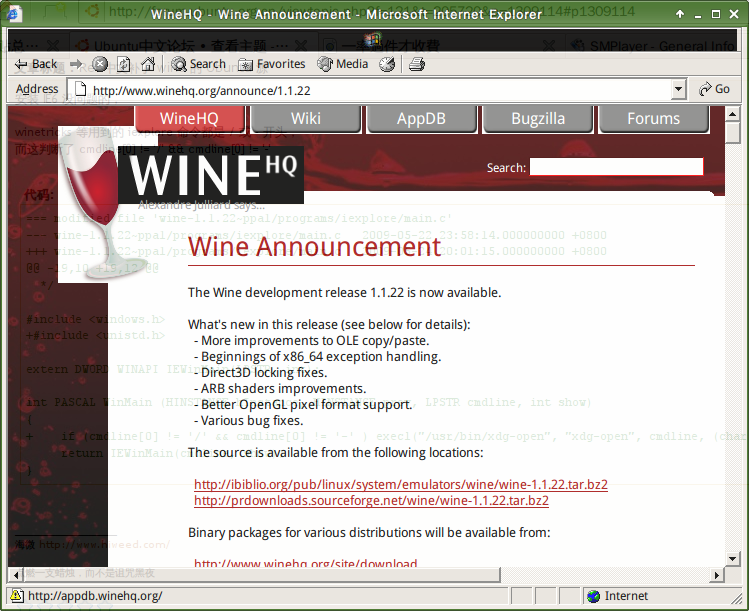
Task: Expand the address bar dropdown
Action: click(x=678, y=89)
